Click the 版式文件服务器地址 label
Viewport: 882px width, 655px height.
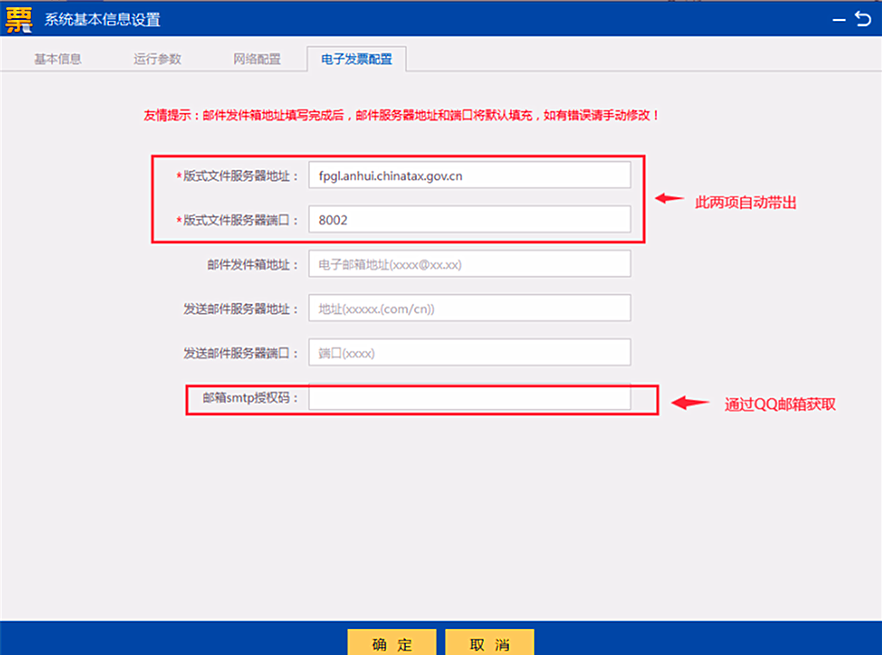tap(237, 176)
